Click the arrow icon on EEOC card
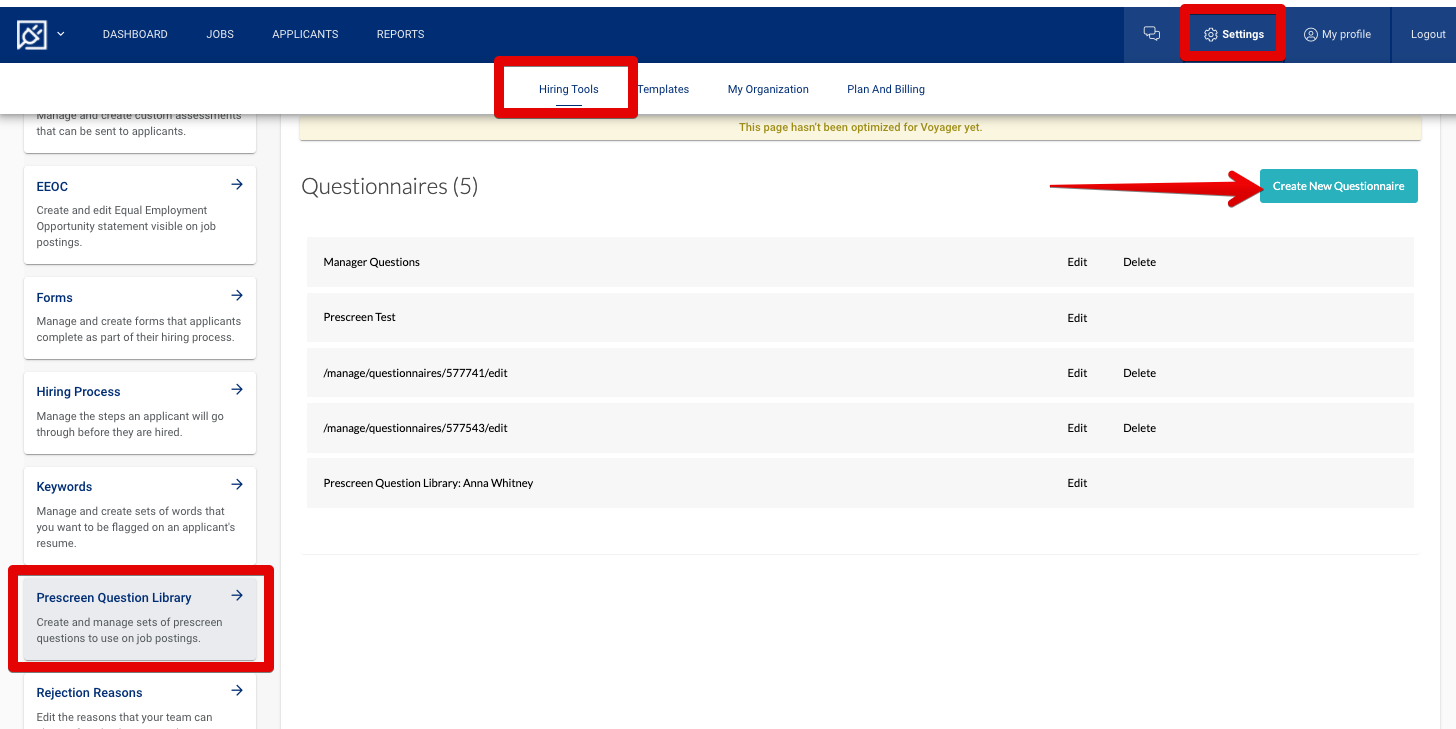The image size is (1456, 729). 237,184
